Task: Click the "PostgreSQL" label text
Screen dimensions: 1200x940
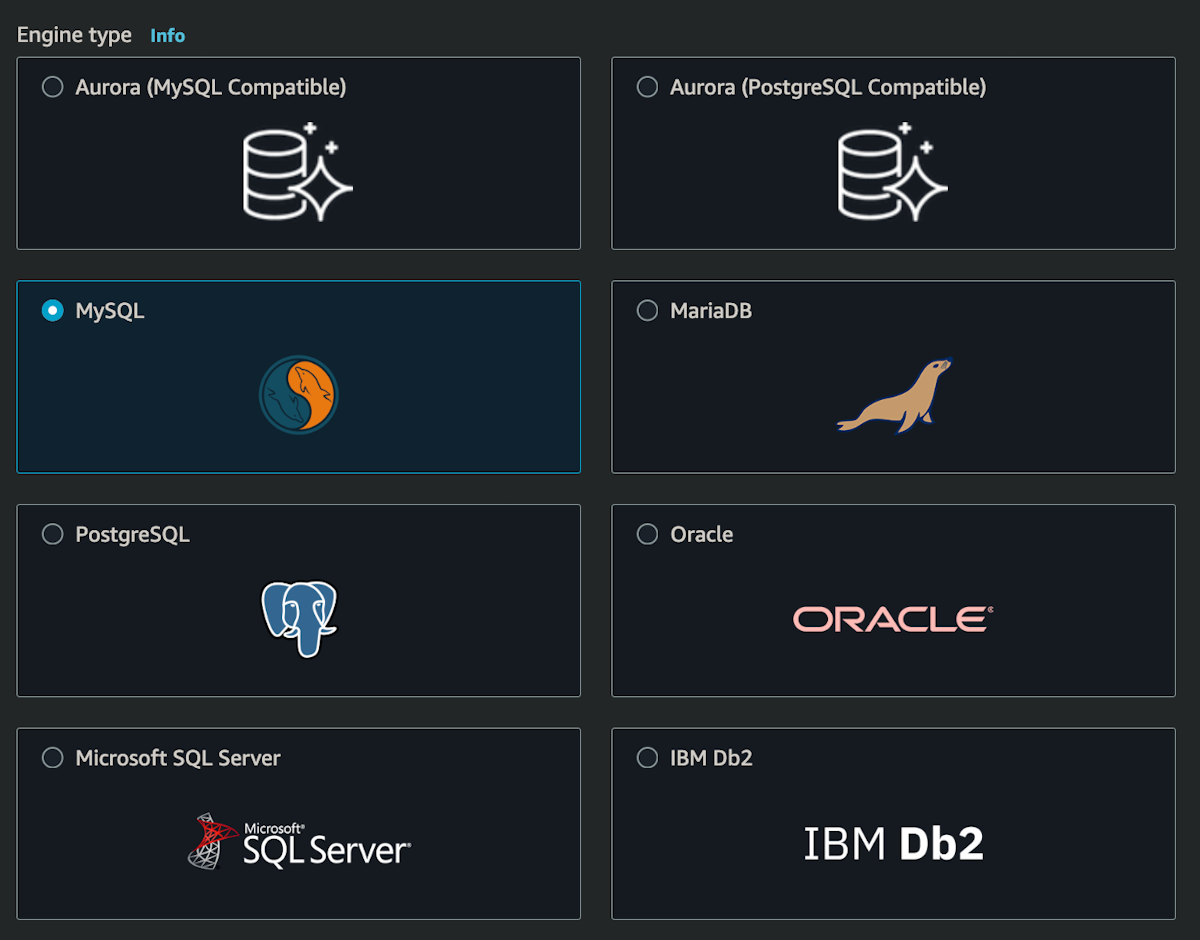Action: [x=132, y=535]
